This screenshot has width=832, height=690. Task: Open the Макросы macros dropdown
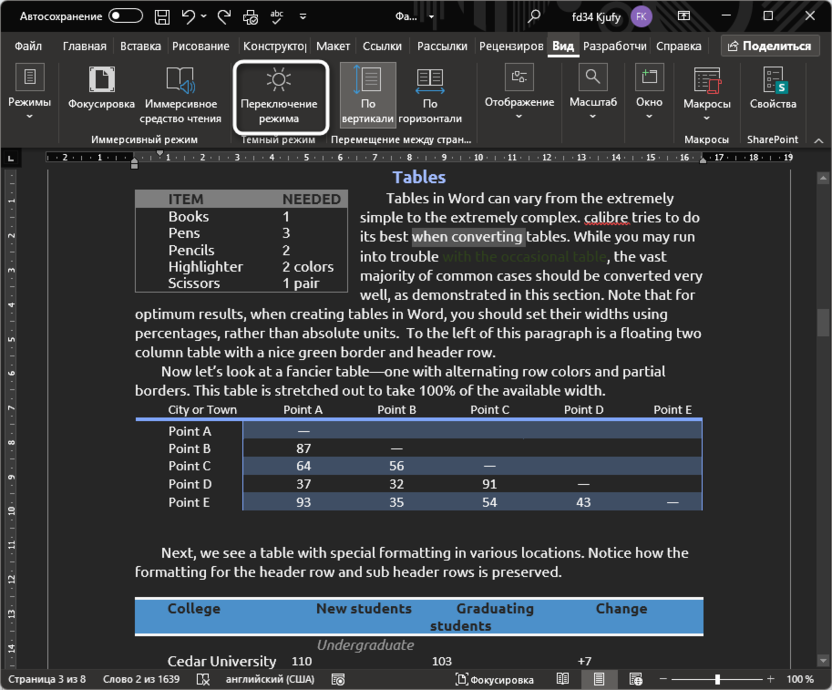click(x=707, y=93)
